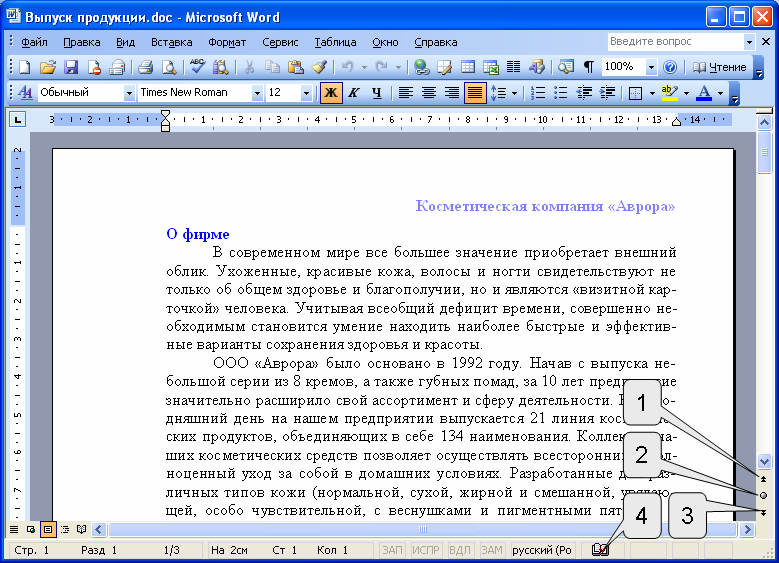Toggle display of paragraph marks (¶)
This screenshot has height=563, width=779.
589,67
